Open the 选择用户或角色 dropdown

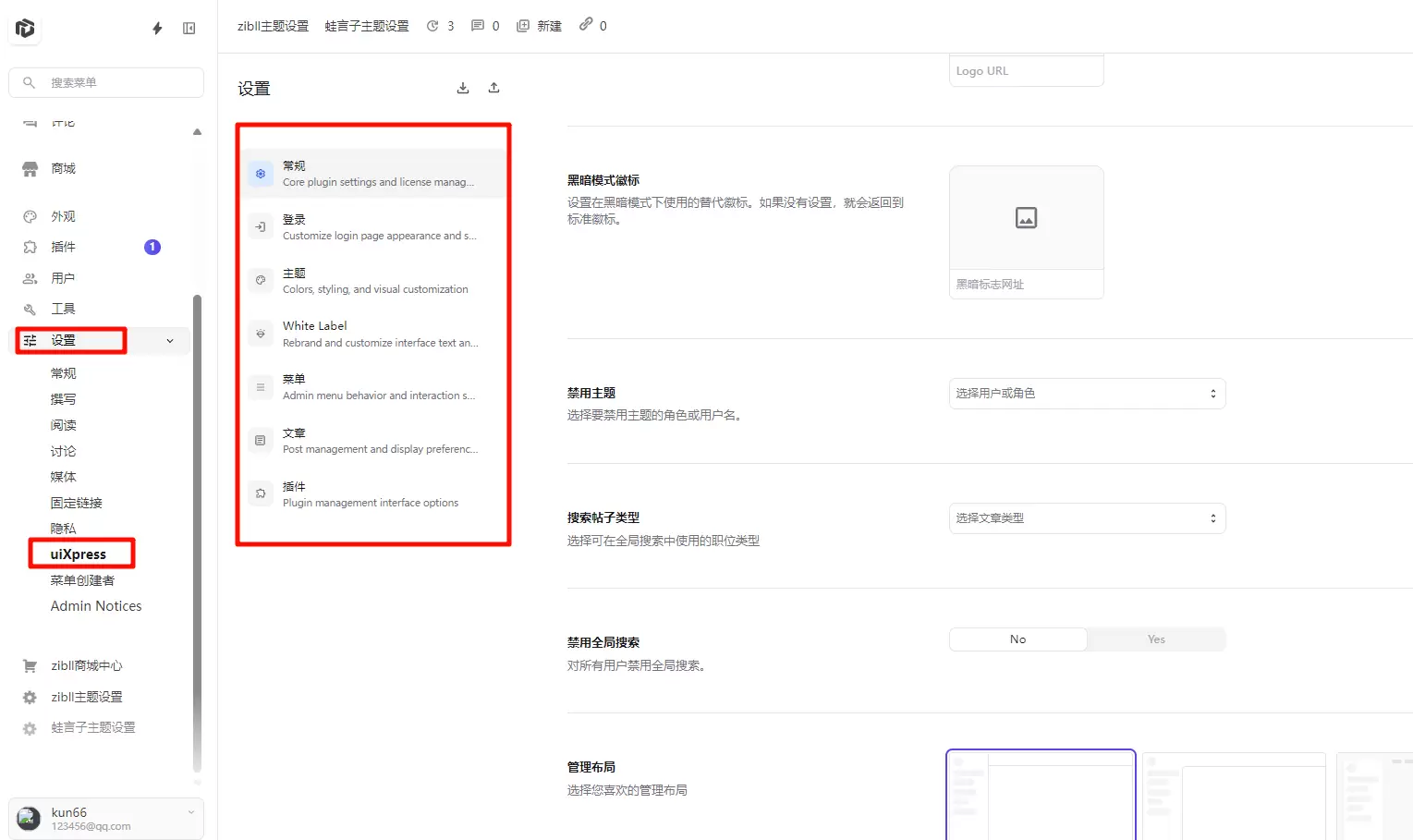pyautogui.click(x=1087, y=393)
